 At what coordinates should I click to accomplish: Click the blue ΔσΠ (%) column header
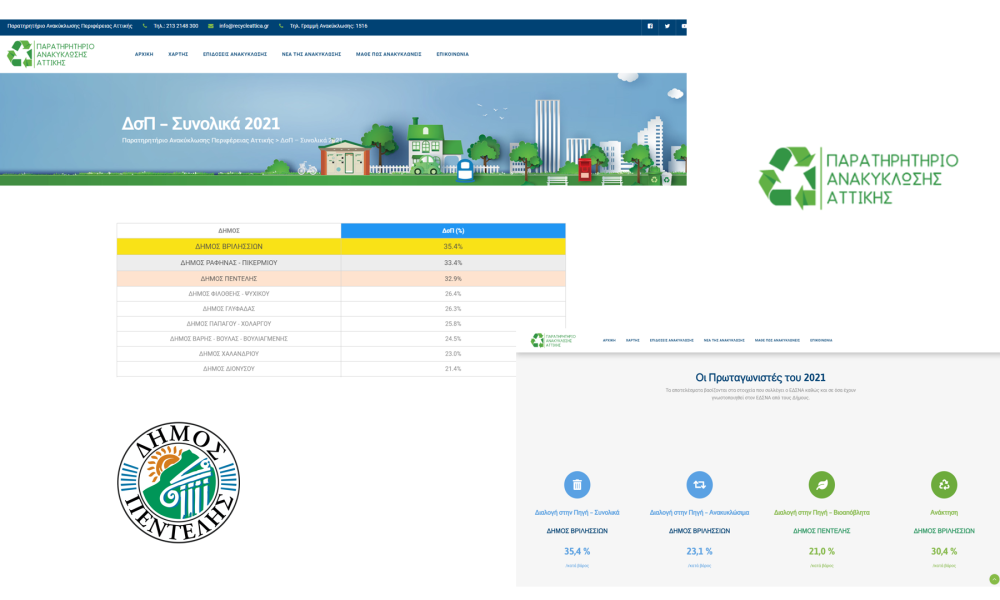pyautogui.click(x=453, y=231)
